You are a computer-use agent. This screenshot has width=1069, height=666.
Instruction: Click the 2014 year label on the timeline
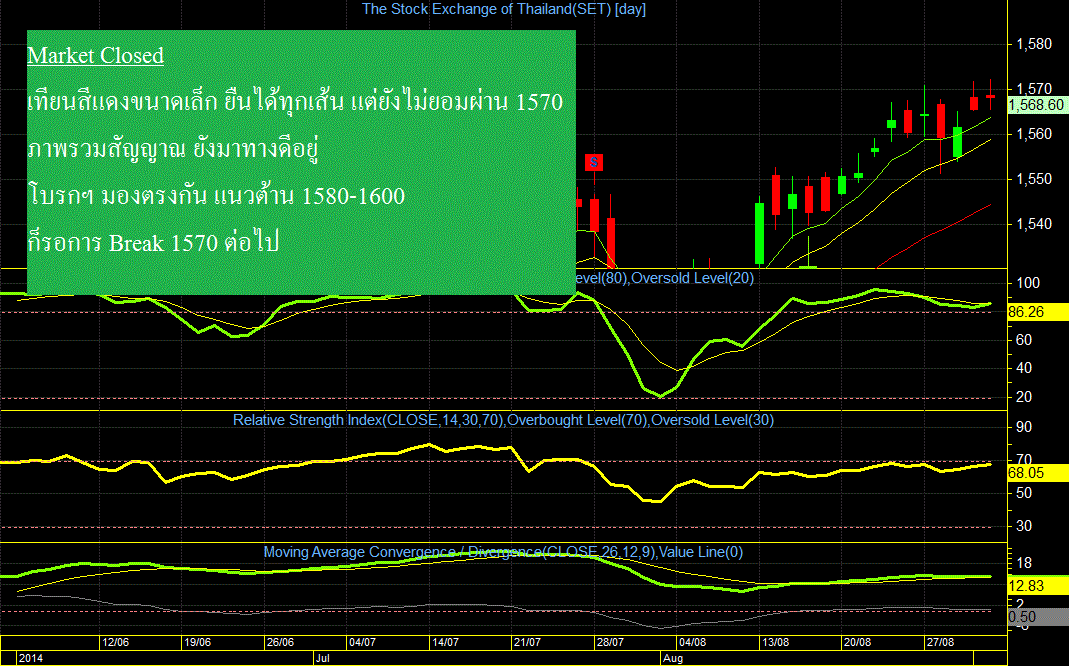pyautogui.click(x=31, y=659)
